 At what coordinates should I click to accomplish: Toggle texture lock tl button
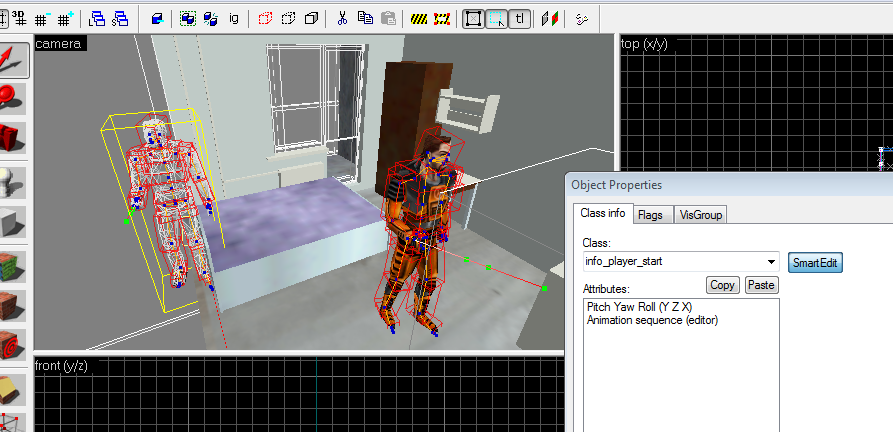(x=520, y=18)
